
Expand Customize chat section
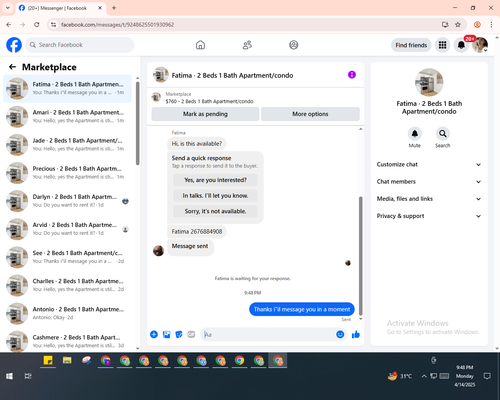pyautogui.click(x=429, y=164)
